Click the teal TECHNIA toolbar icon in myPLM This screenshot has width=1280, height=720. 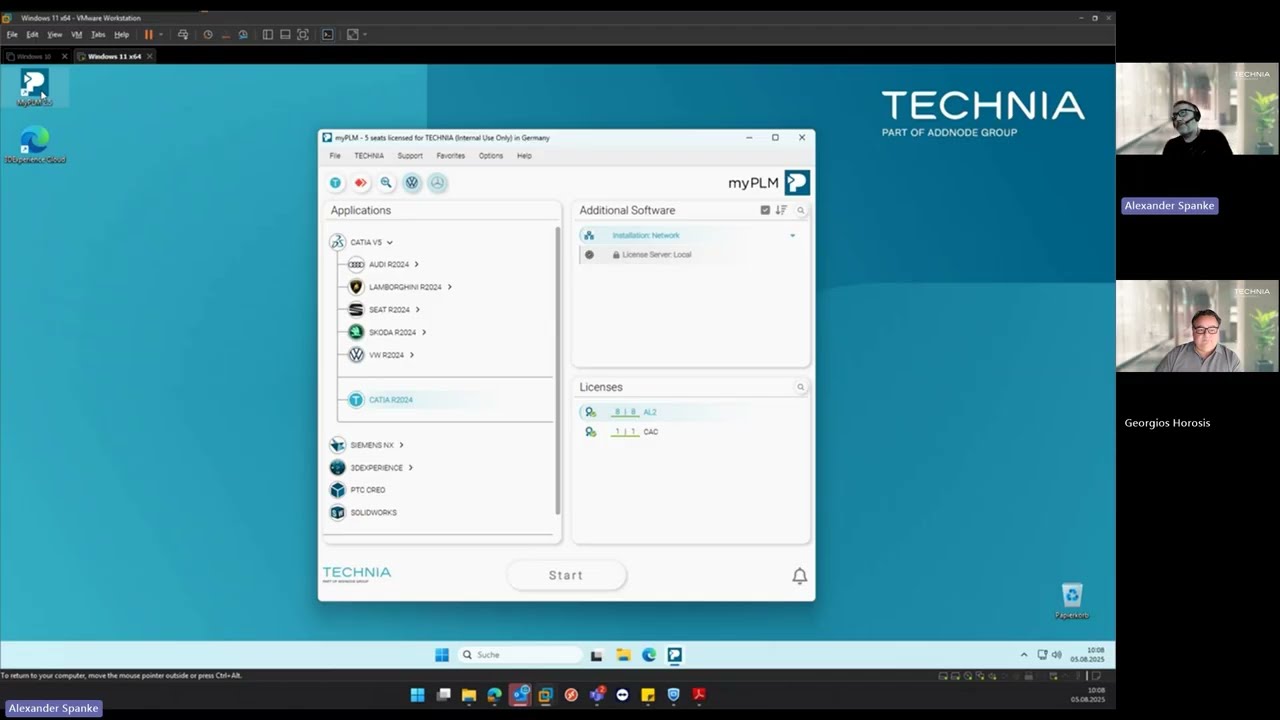pos(335,183)
